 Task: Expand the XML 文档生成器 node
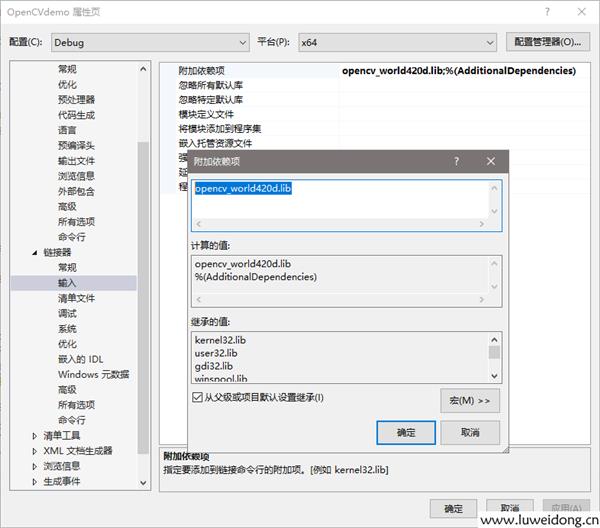36,451
